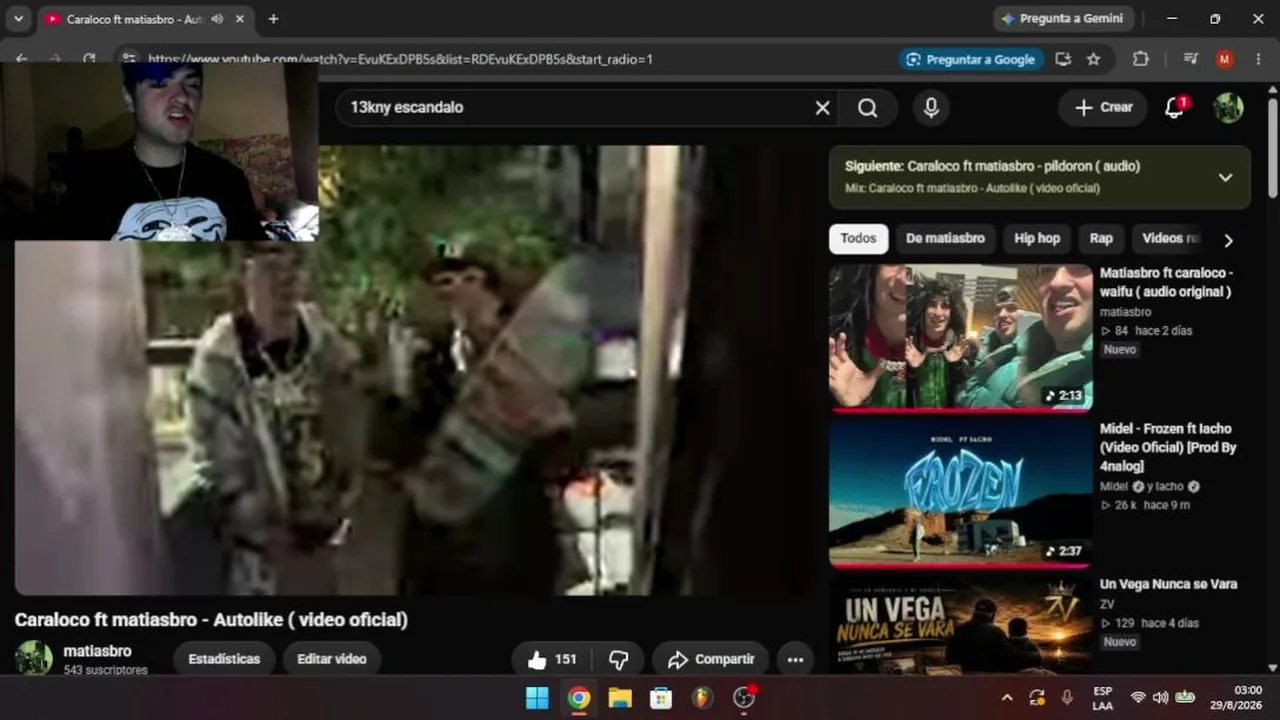The image size is (1280, 720).
Task: Open the Un Vega Nunca se Vara title
Action: (x=1168, y=584)
